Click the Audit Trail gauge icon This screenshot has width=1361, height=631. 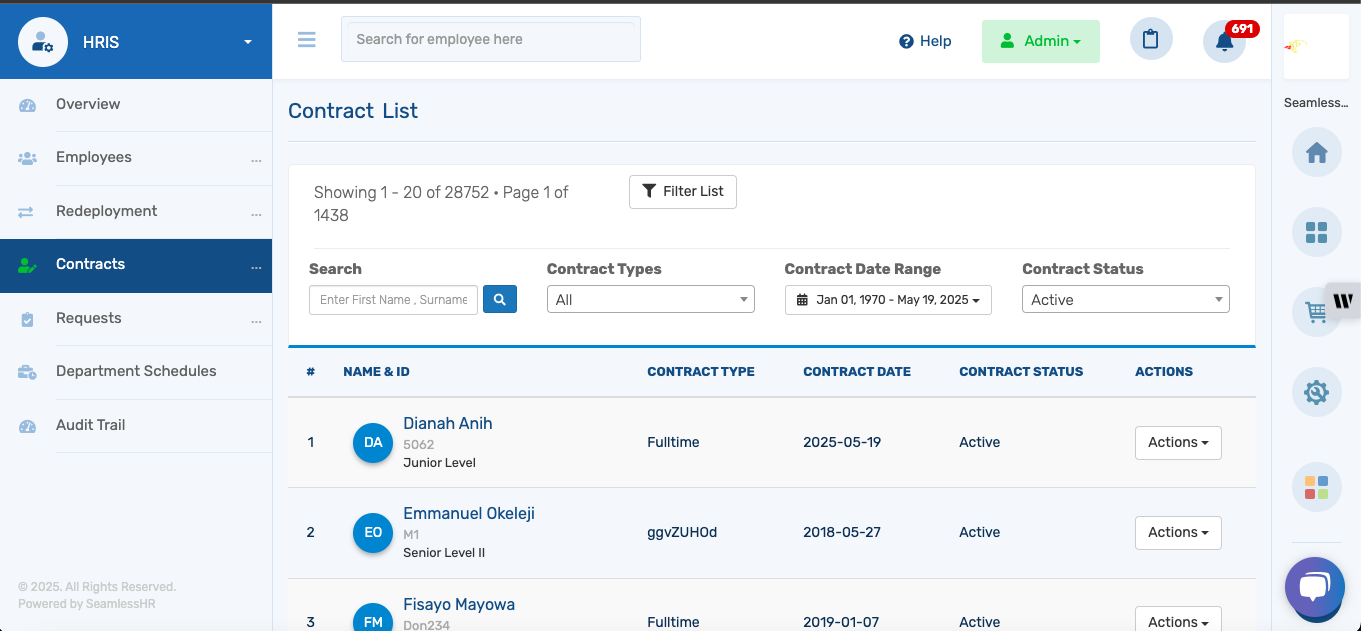pos(27,426)
